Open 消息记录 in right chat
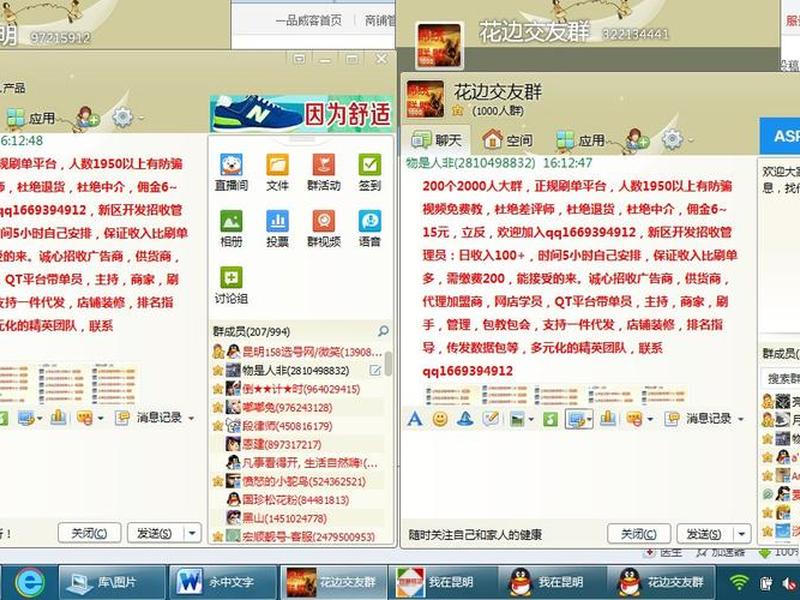800x600 pixels. click(700, 419)
